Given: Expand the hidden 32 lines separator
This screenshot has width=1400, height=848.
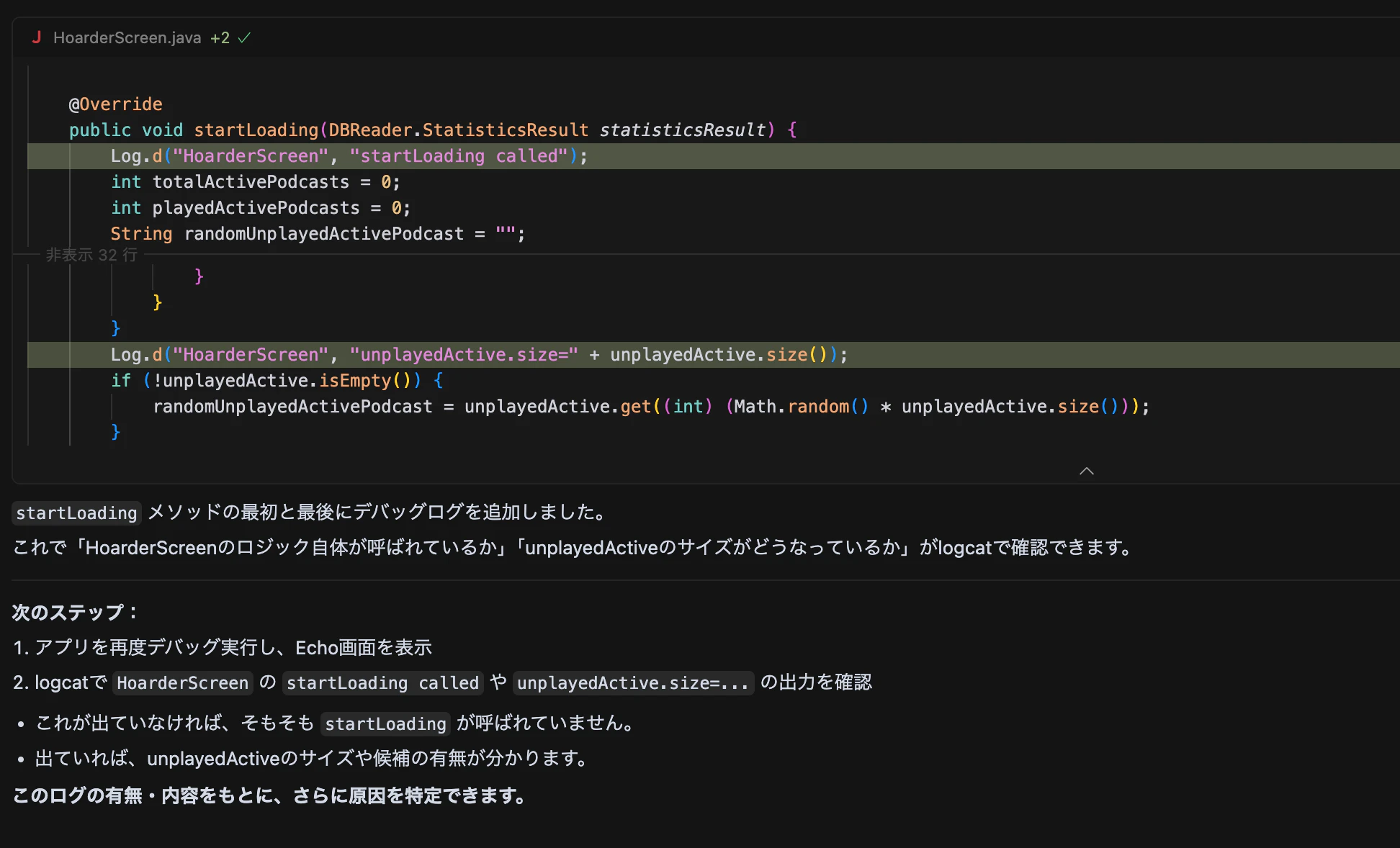Looking at the screenshot, I should coord(91,255).
